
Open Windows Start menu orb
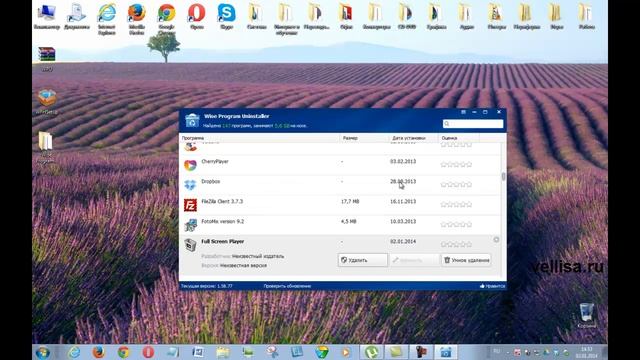[x=42, y=352]
